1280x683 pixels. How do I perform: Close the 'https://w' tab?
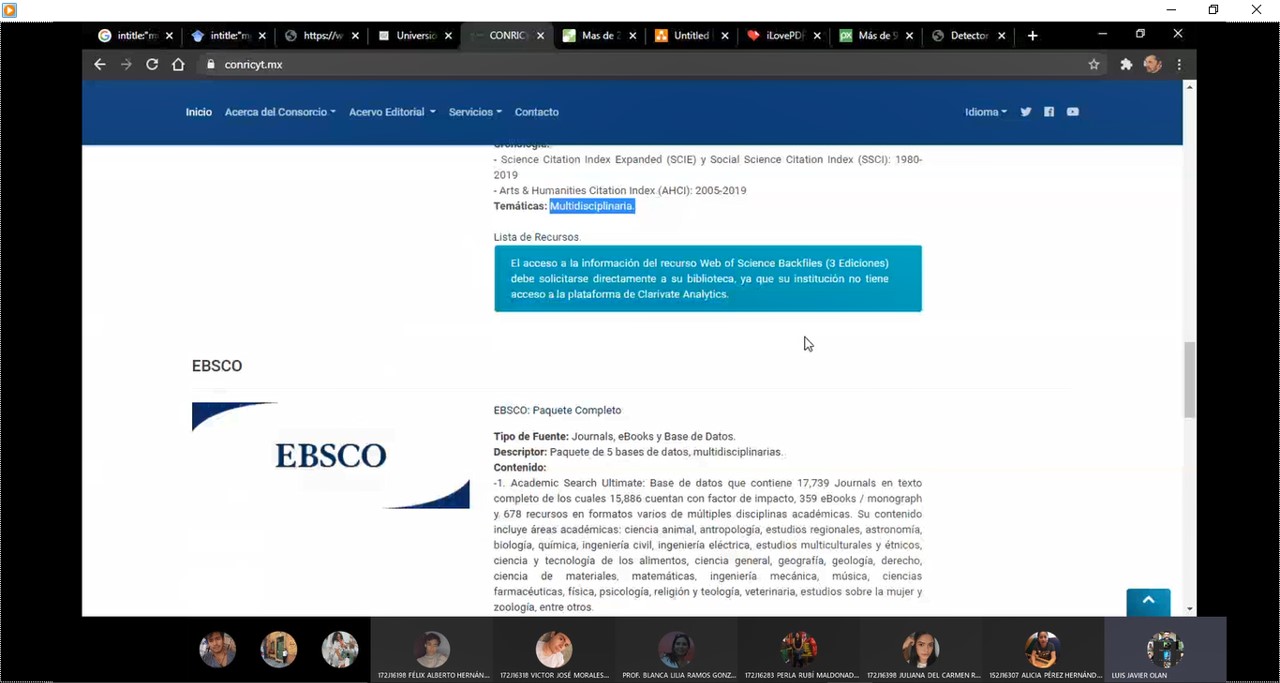(x=355, y=35)
